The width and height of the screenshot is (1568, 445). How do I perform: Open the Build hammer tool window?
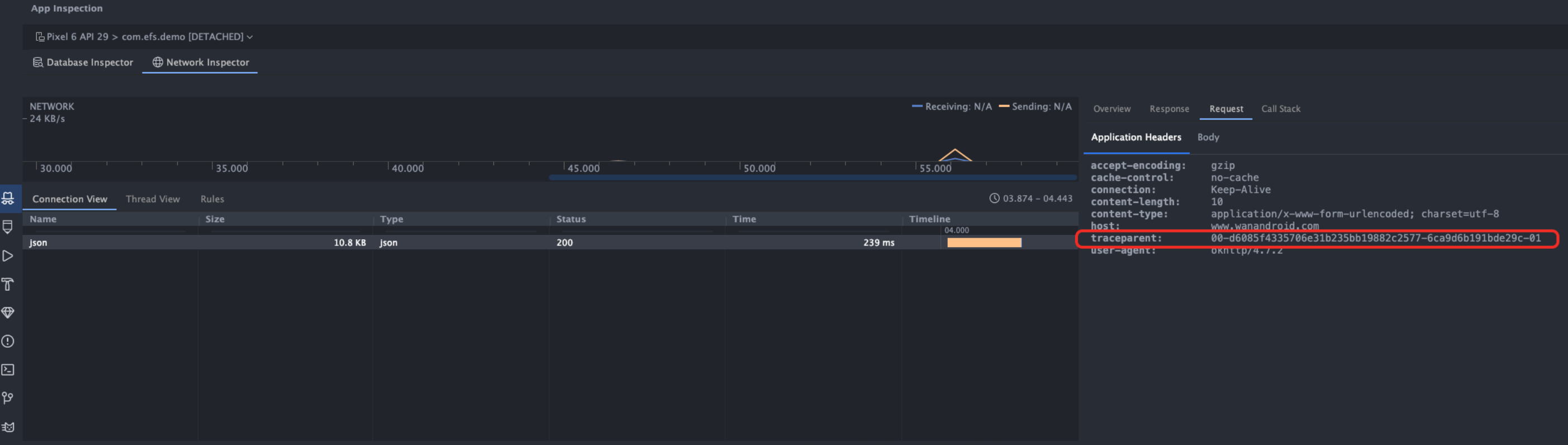pos(8,285)
